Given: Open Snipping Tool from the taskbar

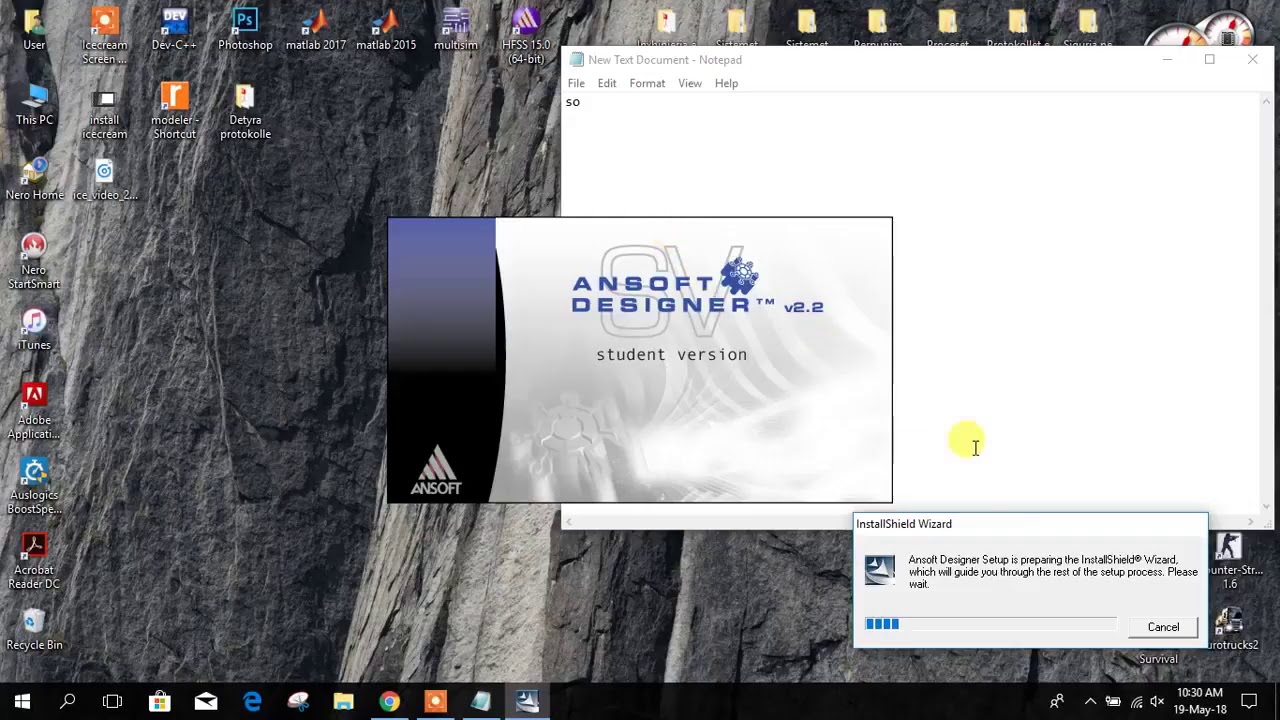Looking at the screenshot, I should coord(297,702).
